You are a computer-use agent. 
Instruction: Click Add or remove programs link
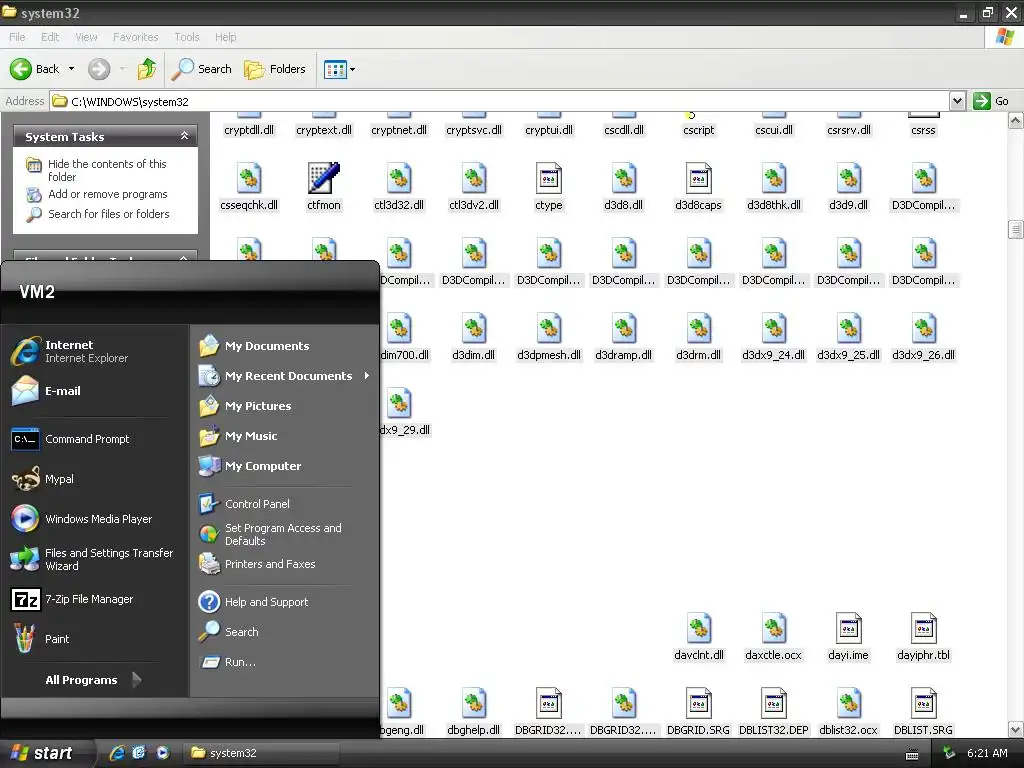pos(97,195)
